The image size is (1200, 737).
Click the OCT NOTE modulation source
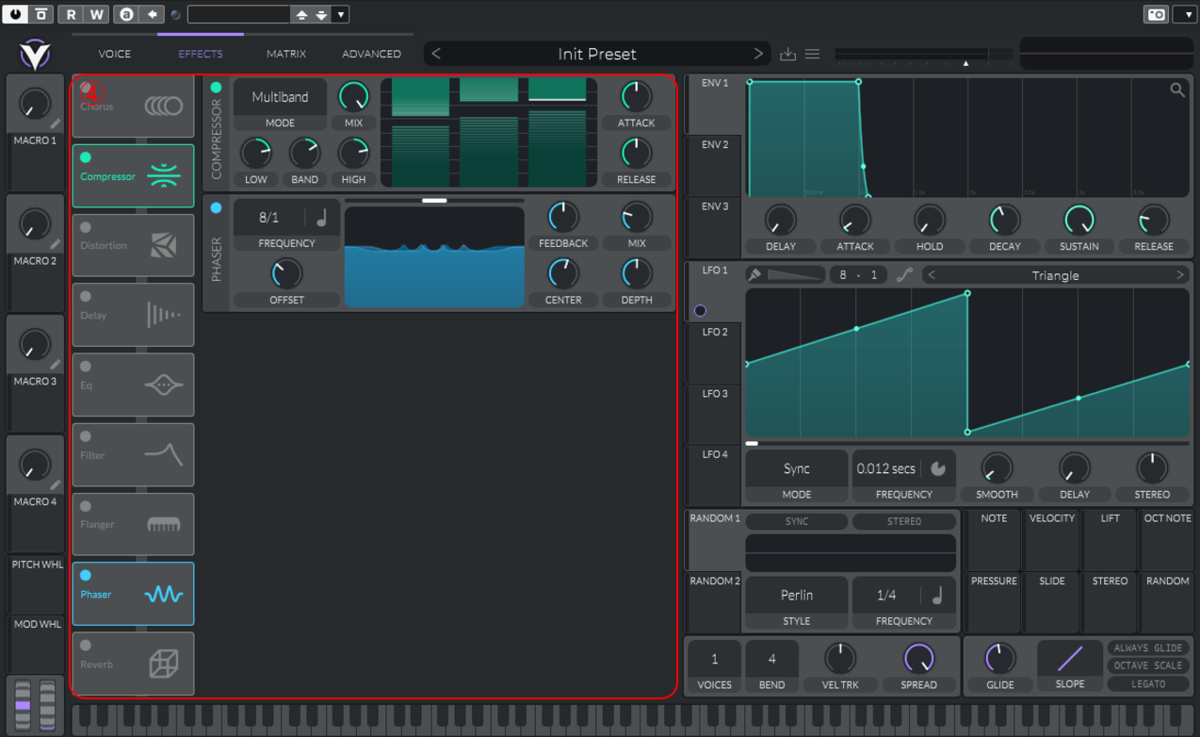[x=1167, y=540]
